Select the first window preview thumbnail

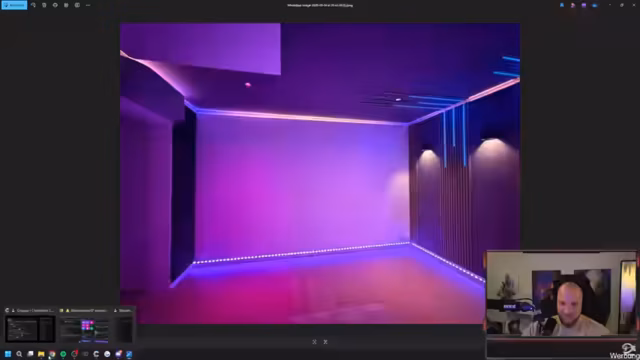(x=30, y=329)
